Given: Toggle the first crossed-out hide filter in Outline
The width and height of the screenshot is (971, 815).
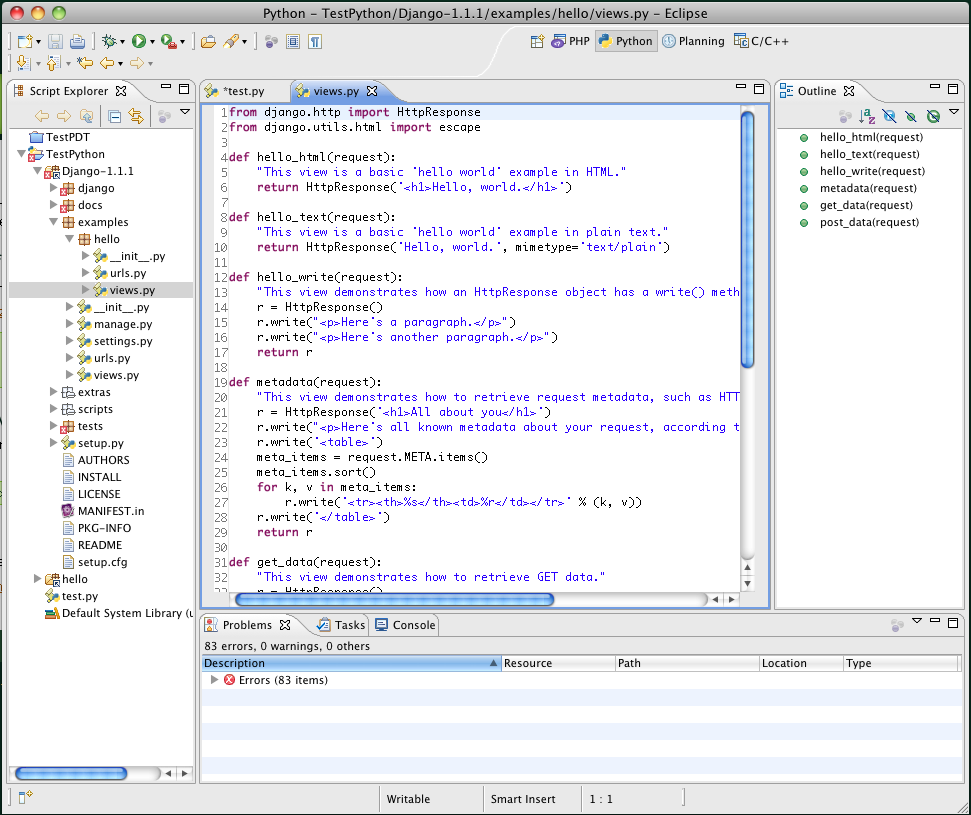Looking at the screenshot, I should coord(889,116).
